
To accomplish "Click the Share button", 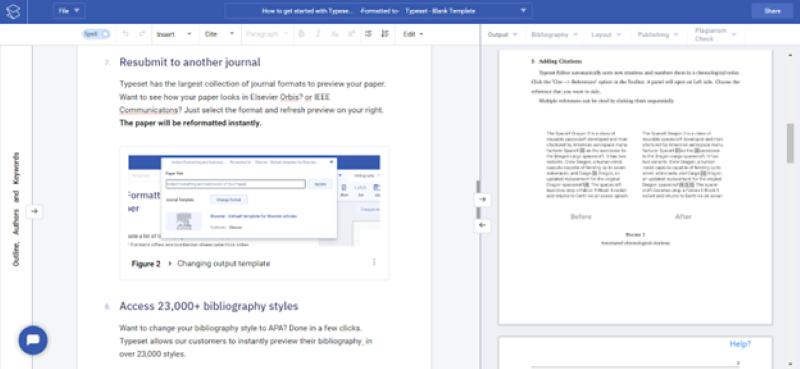I will [772, 11].
